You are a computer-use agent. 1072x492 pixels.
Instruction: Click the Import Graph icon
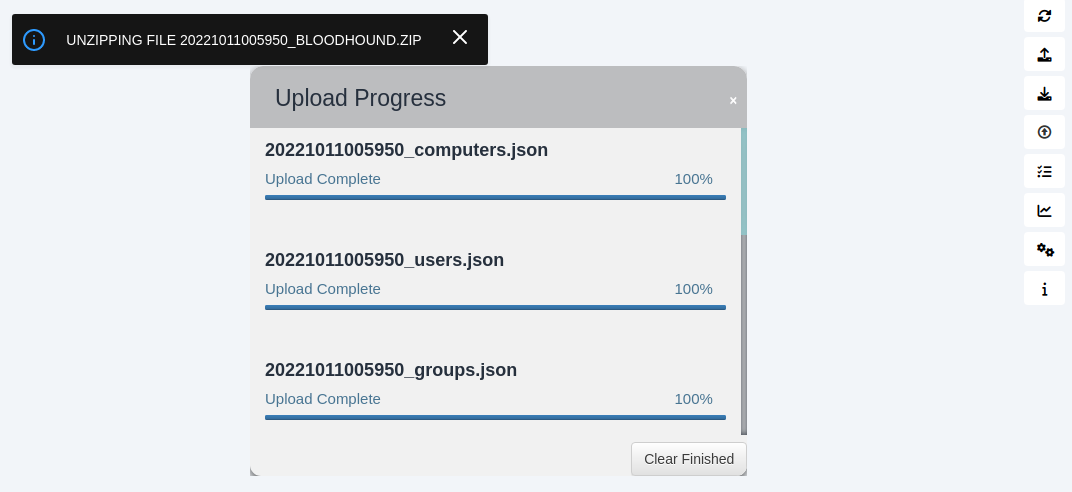1044,94
